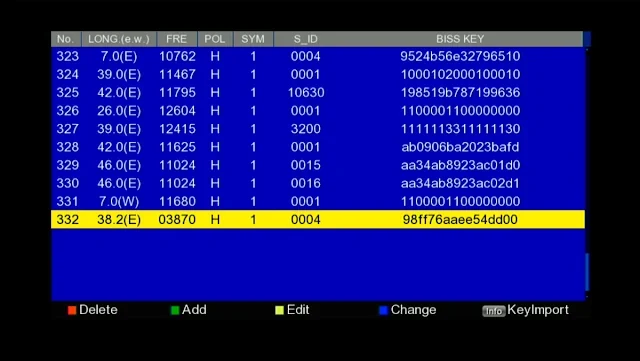Click the POL column header
640x361 pixels.
215,39
